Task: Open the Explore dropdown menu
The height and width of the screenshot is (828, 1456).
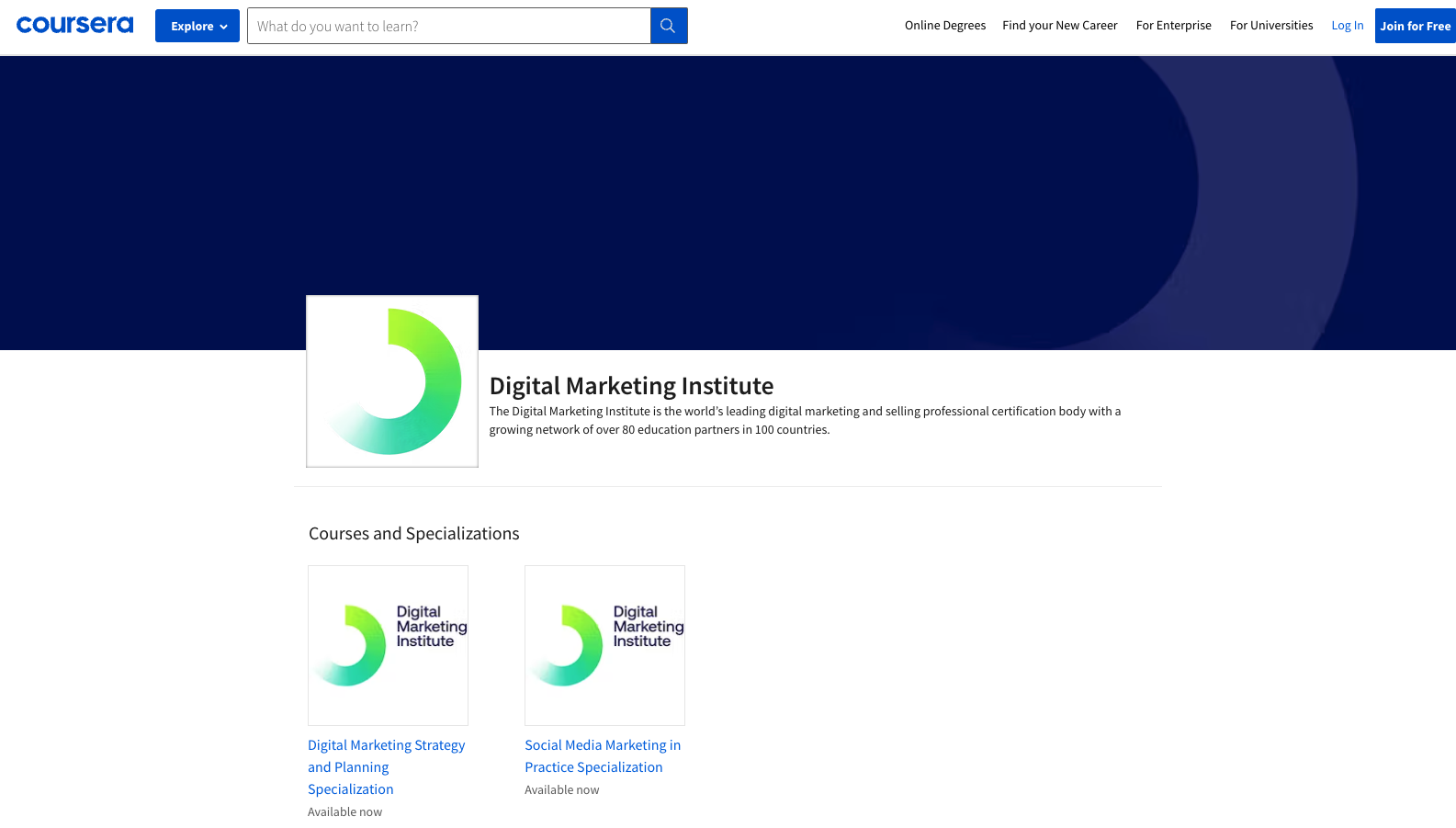Action: coord(198,26)
